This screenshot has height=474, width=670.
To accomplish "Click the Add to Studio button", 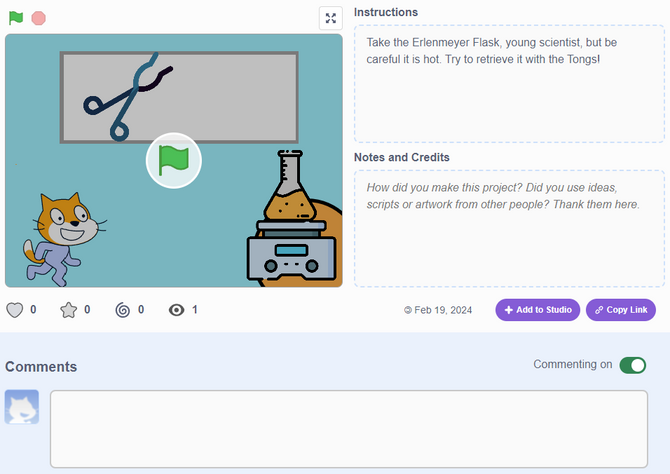I will click(538, 310).
